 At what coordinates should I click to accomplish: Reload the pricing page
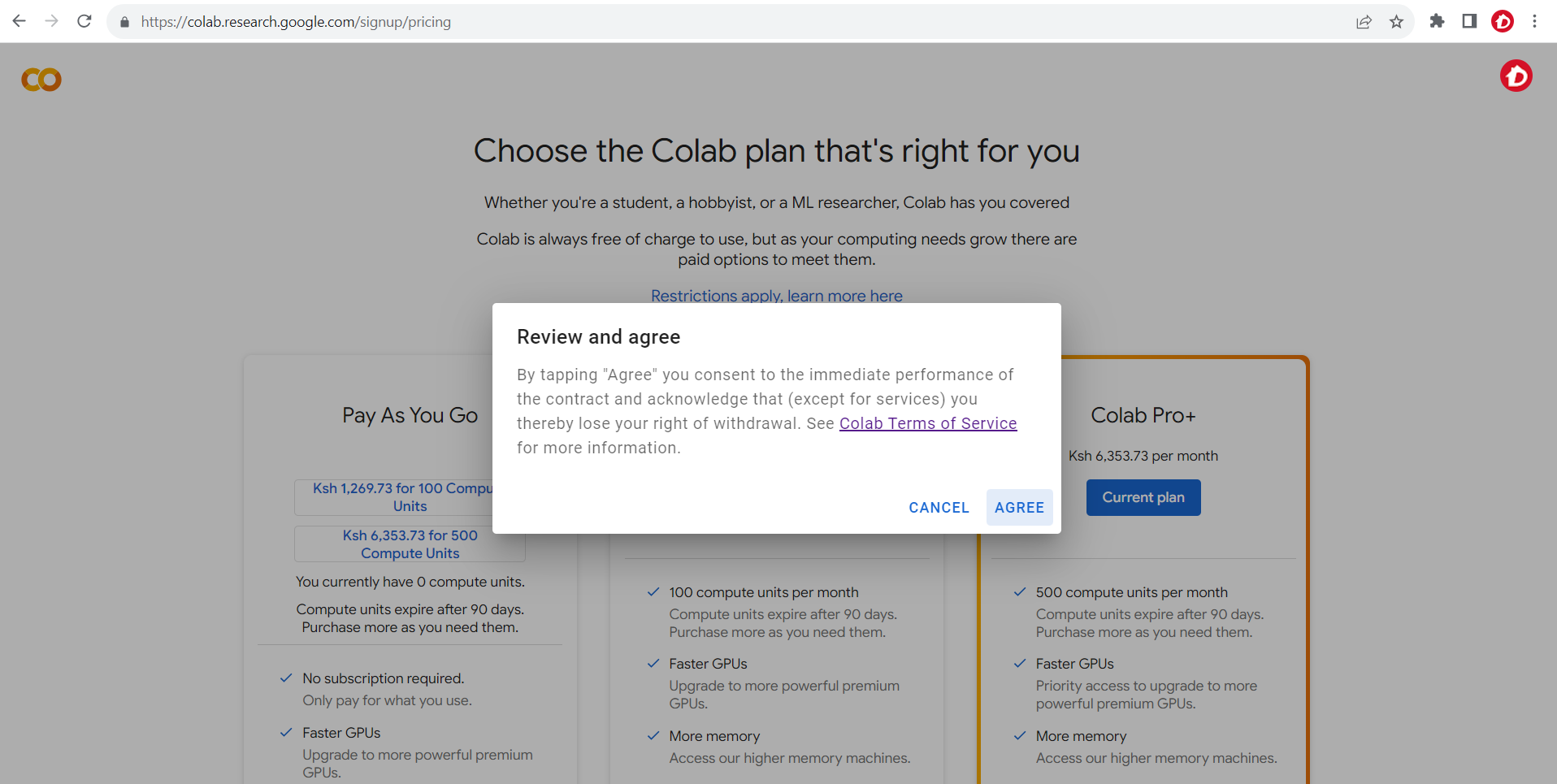point(84,21)
